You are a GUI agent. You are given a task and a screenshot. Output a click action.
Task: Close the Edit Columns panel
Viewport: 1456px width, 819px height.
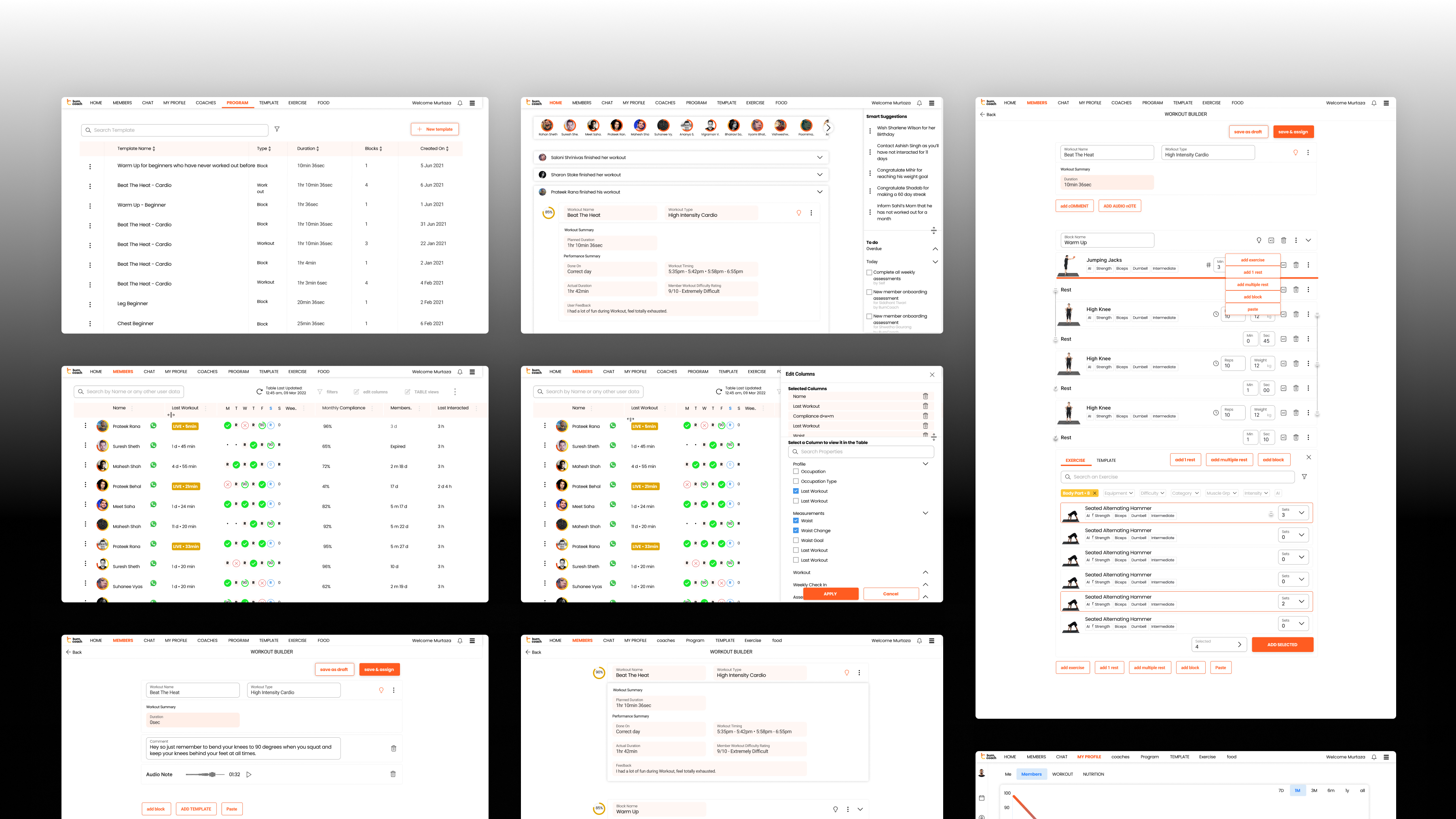(x=932, y=374)
